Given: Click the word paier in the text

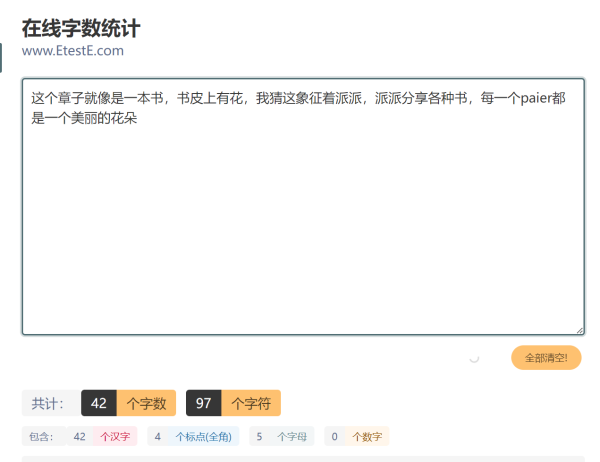Looking at the screenshot, I should (x=536, y=98).
